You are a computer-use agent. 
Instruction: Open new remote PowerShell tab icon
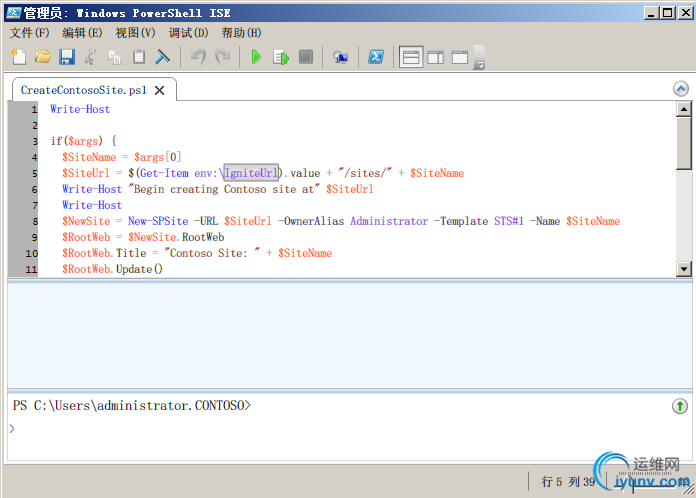click(x=340, y=57)
